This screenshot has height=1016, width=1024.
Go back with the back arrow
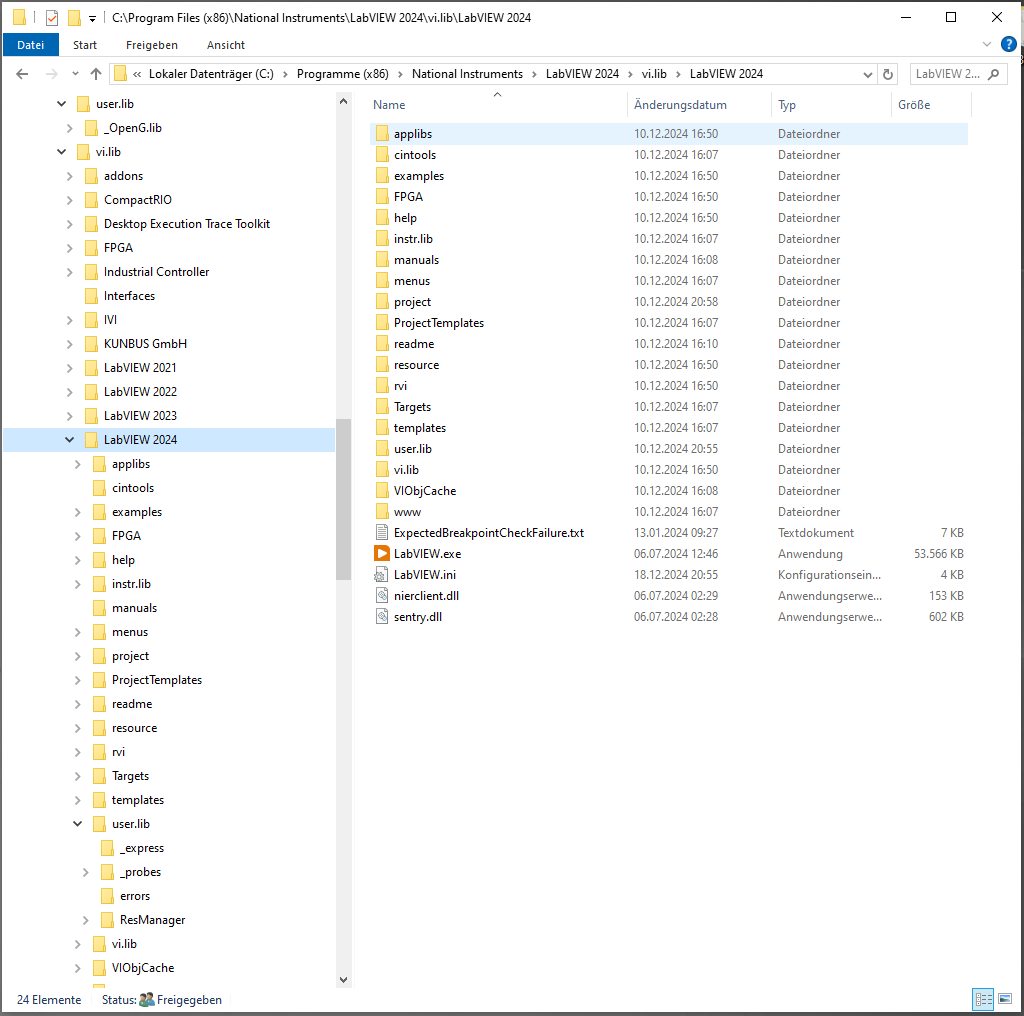22,74
